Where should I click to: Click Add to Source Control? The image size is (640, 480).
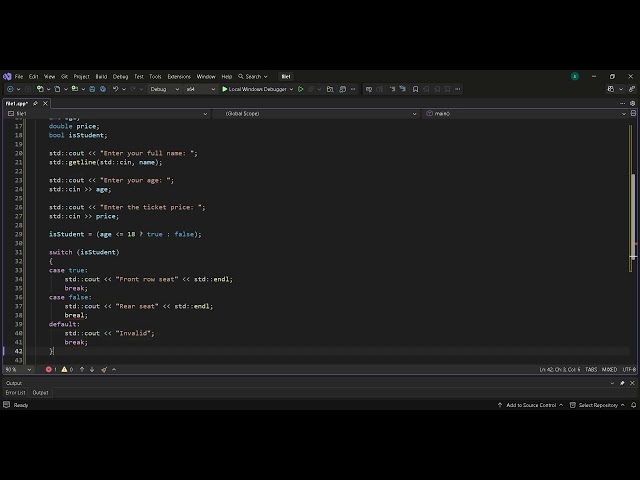[531, 405]
